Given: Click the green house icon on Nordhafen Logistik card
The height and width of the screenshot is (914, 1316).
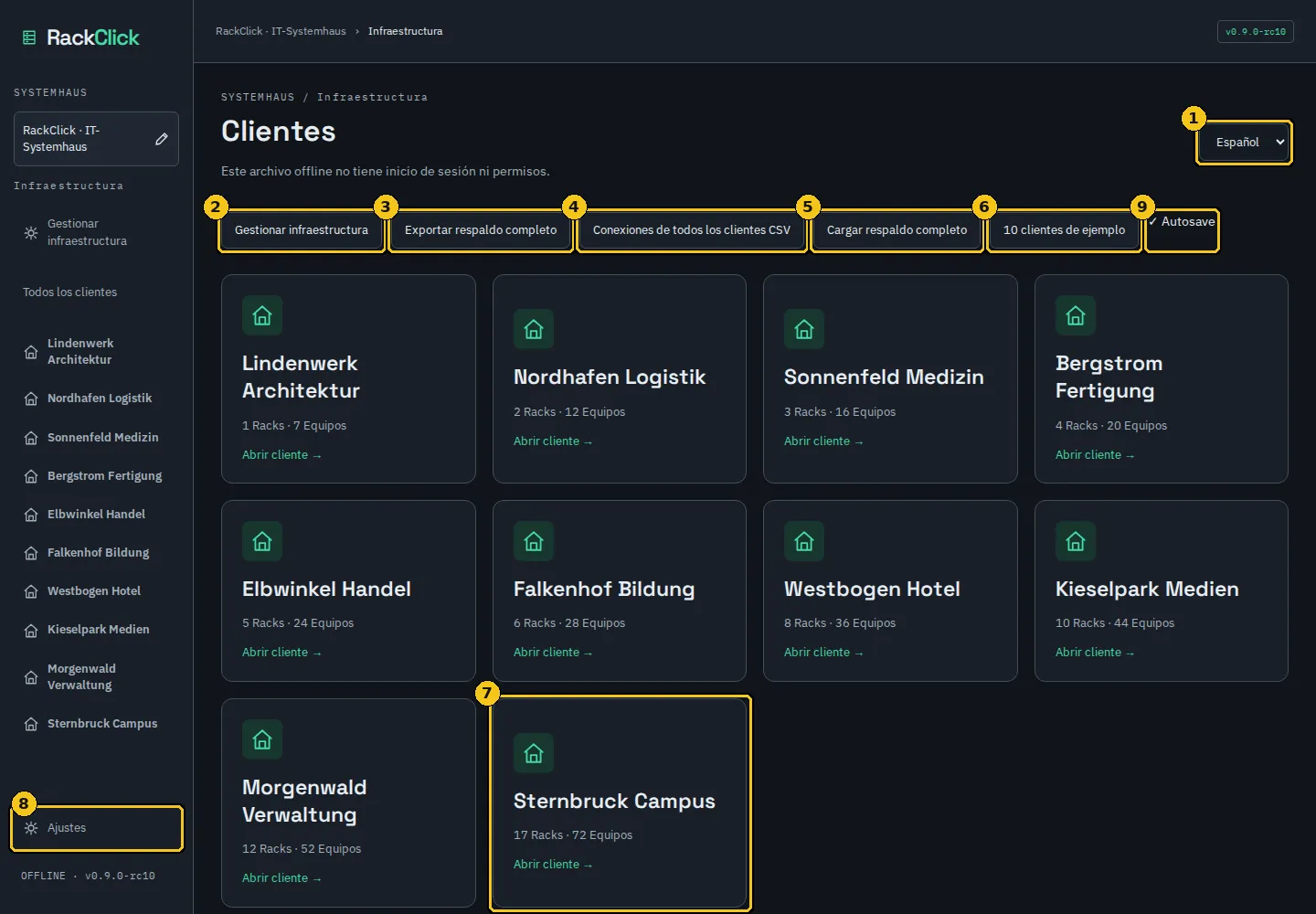Looking at the screenshot, I should 534,329.
